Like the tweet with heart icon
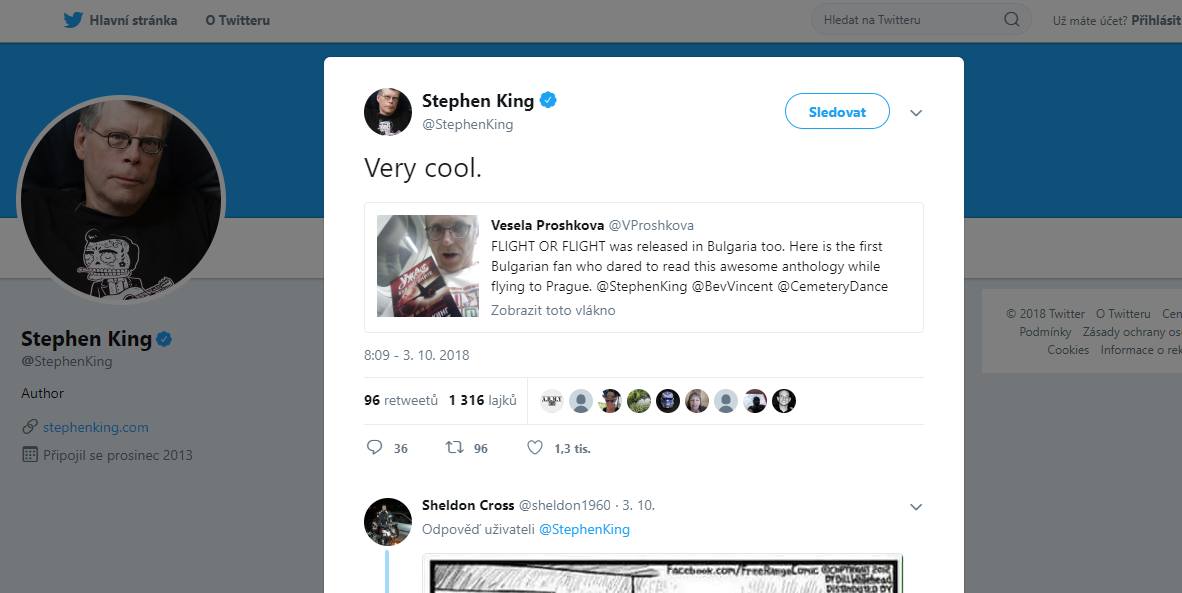1182x593 pixels. 535,448
